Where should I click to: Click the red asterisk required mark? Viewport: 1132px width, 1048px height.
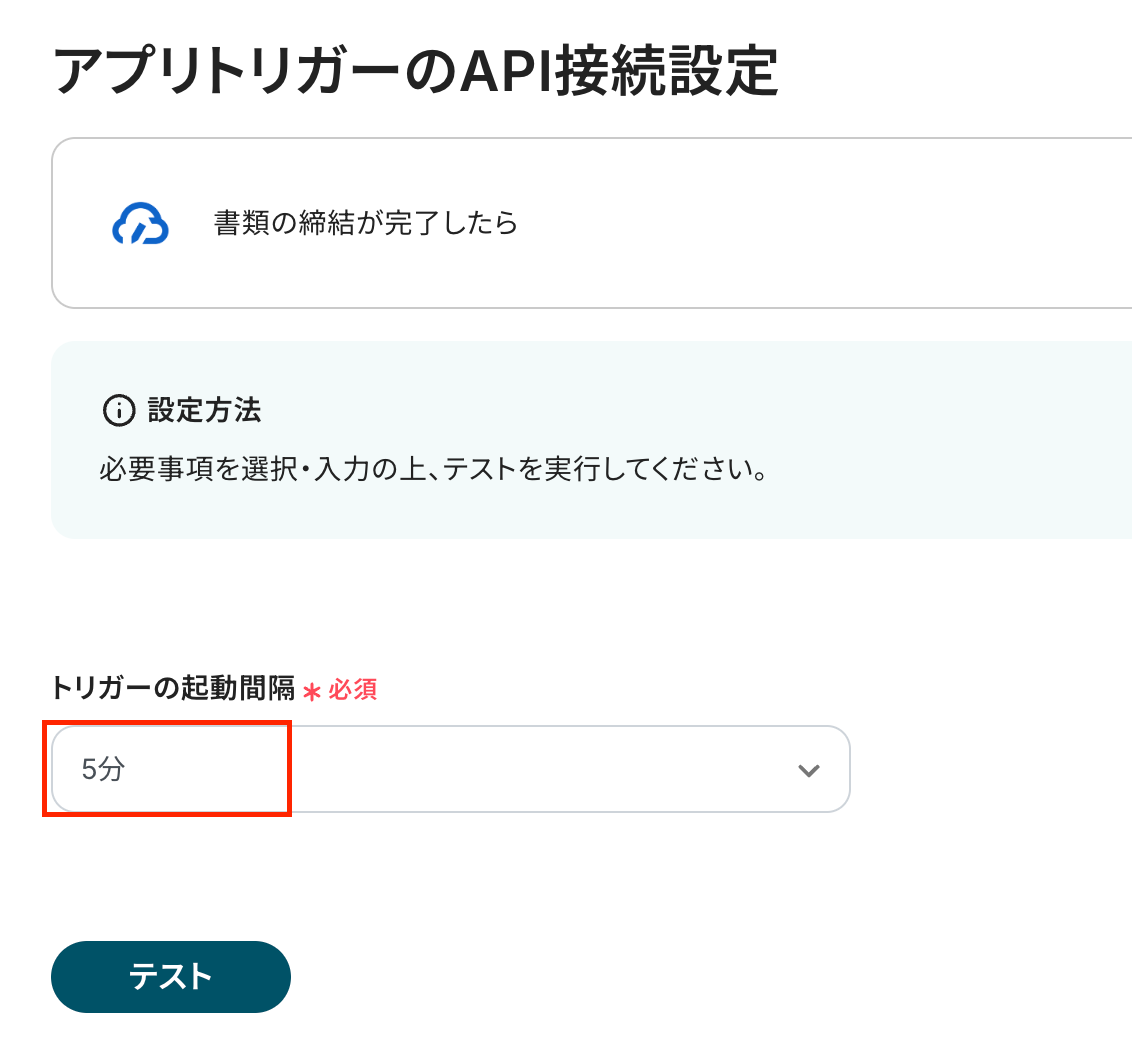(311, 691)
